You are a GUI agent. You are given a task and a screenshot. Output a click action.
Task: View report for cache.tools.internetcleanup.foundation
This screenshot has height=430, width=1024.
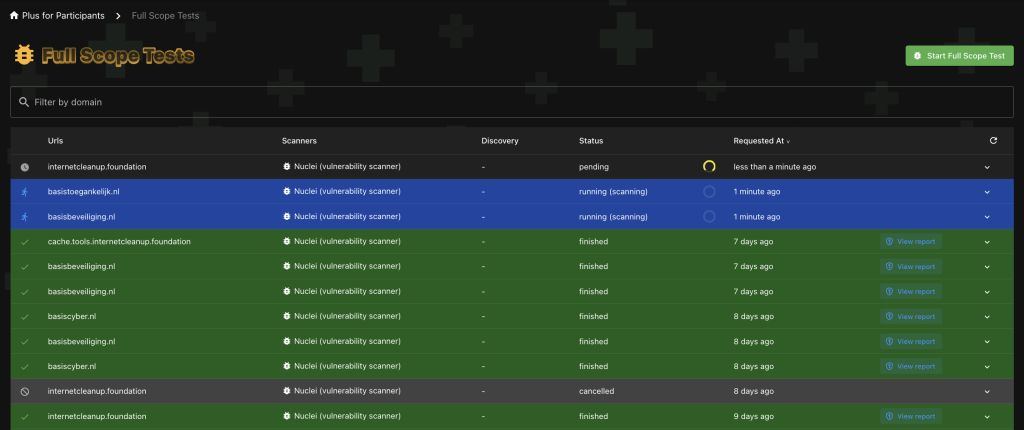point(911,242)
